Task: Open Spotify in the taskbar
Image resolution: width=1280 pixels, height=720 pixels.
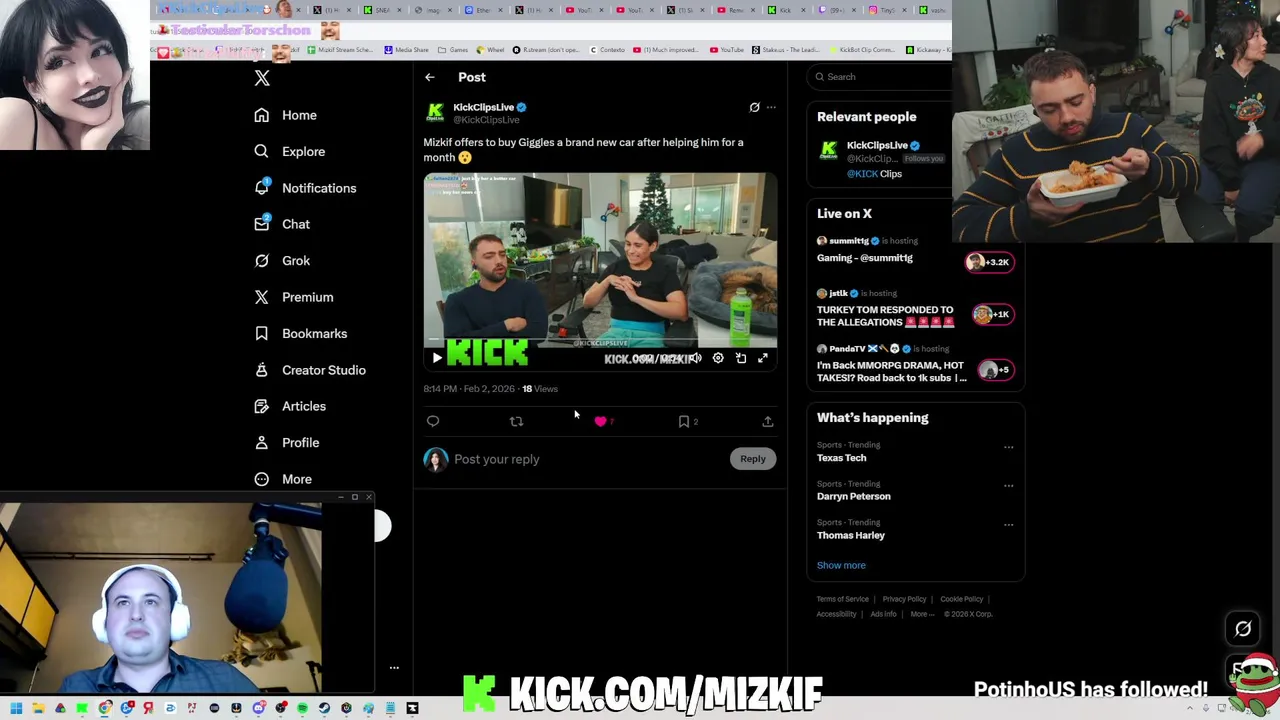Action: [302, 708]
